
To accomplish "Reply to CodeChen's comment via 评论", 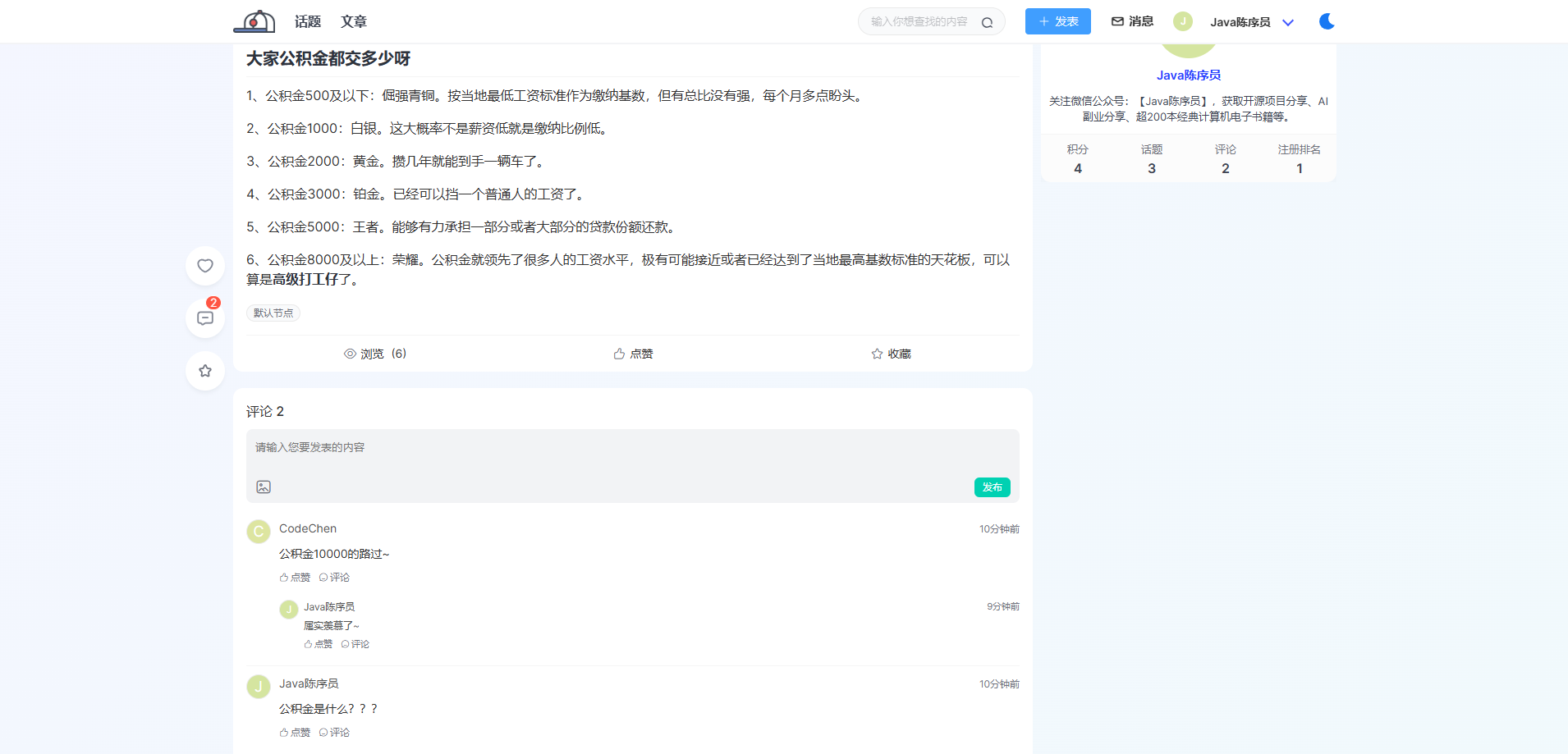I will tap(334, 578).
